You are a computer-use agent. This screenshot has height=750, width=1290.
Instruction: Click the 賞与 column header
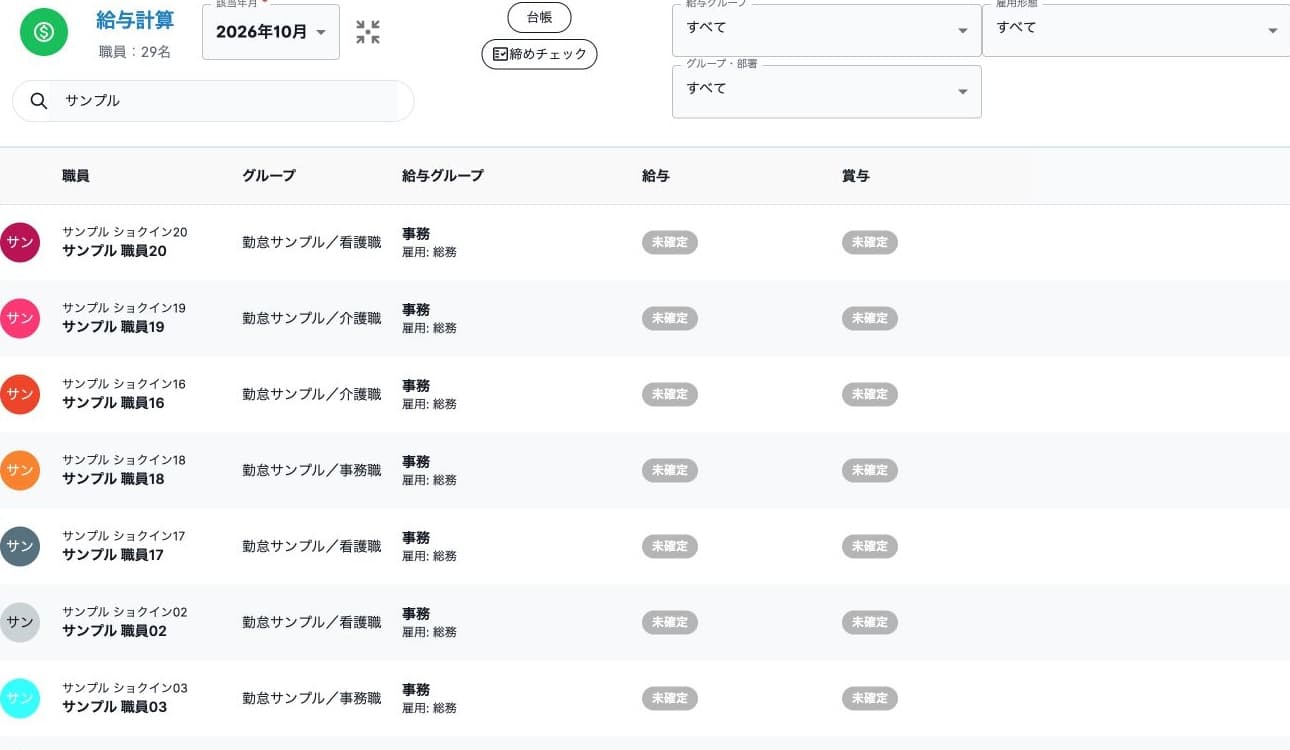tap(856, 176)
